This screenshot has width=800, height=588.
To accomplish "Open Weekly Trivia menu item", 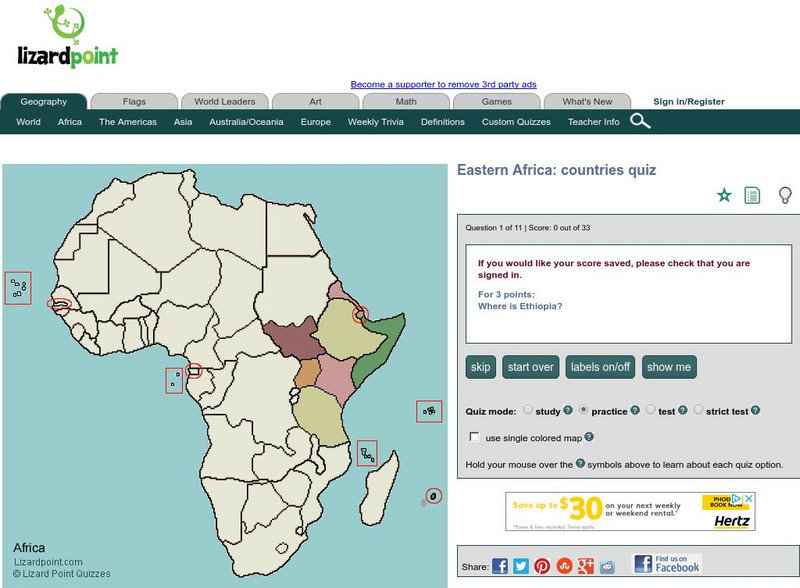I will pyautogui.click(x=376, y=122).
